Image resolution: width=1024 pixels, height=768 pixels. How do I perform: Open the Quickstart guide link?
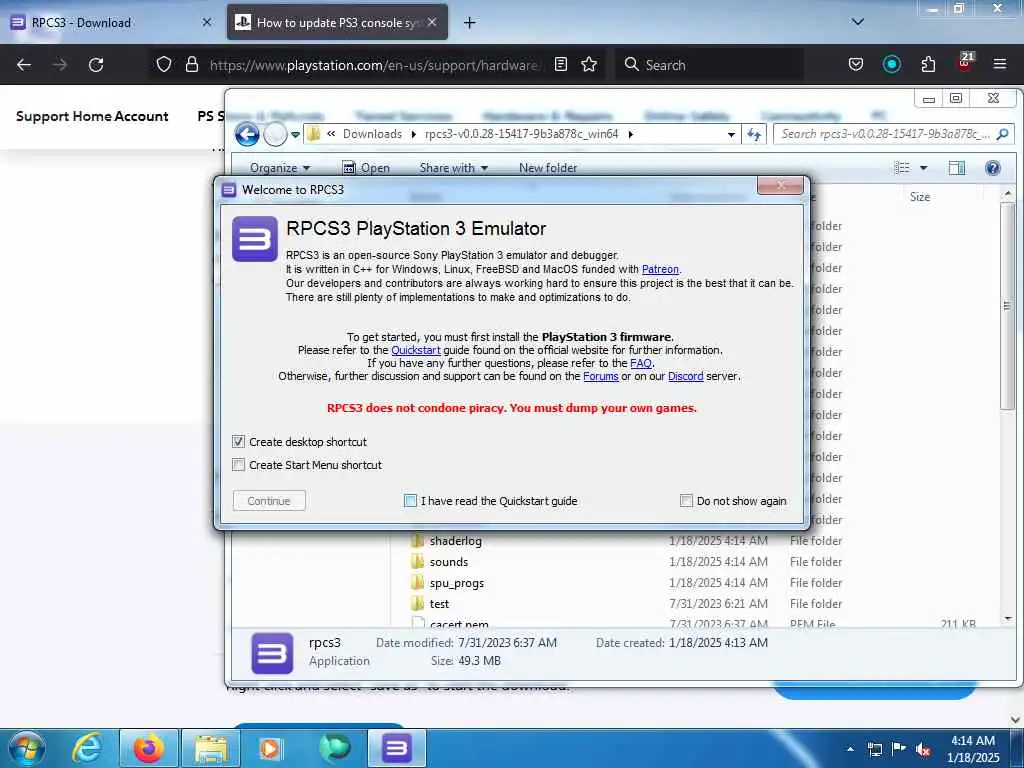point(415,350)
